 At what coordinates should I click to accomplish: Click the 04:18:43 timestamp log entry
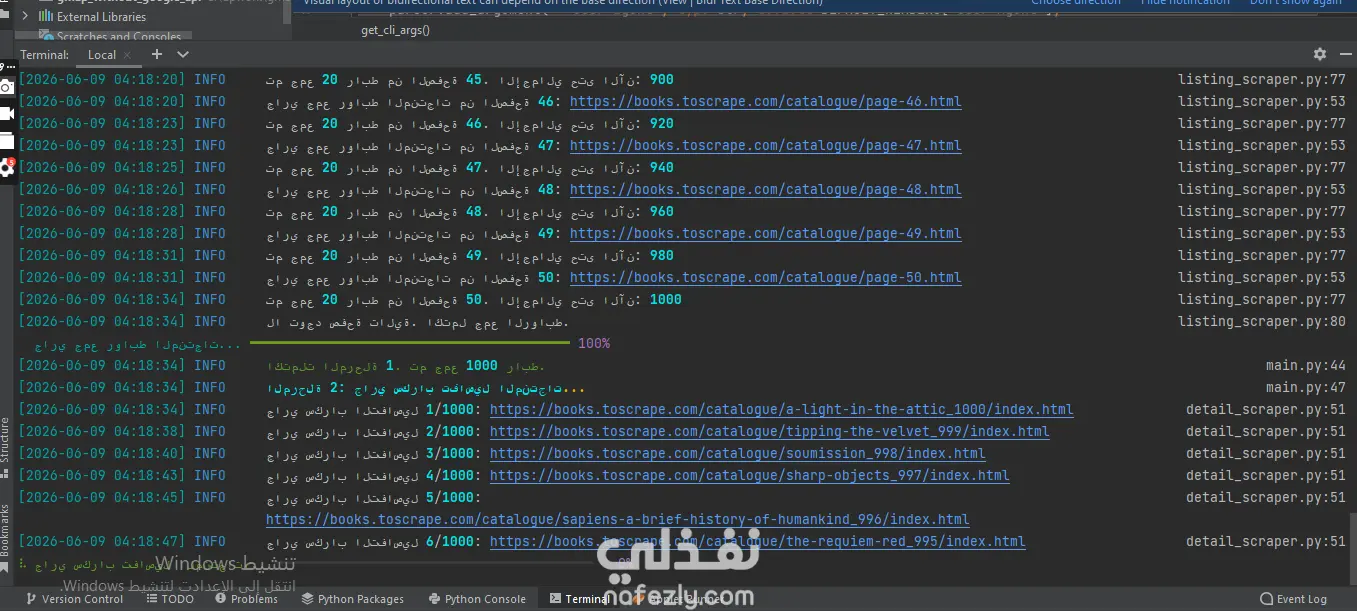pos(102,475)
